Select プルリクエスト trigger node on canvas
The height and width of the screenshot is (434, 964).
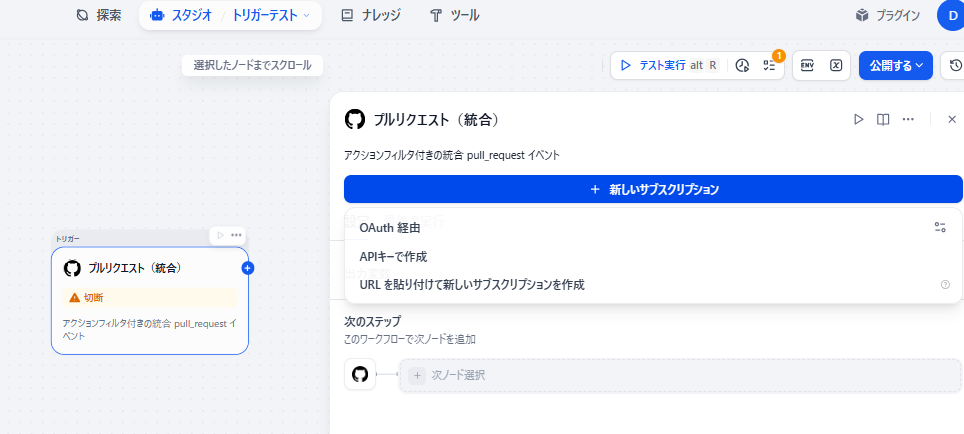tap(149, 301)
